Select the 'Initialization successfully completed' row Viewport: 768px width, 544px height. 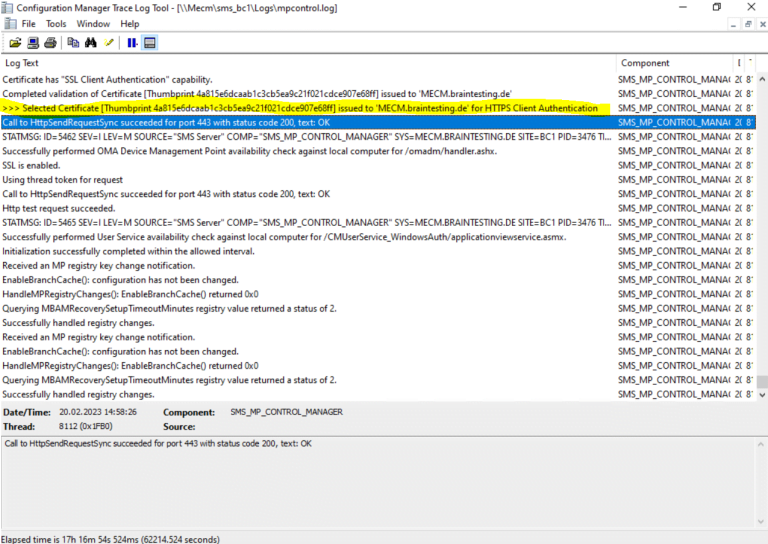[378, 251]
